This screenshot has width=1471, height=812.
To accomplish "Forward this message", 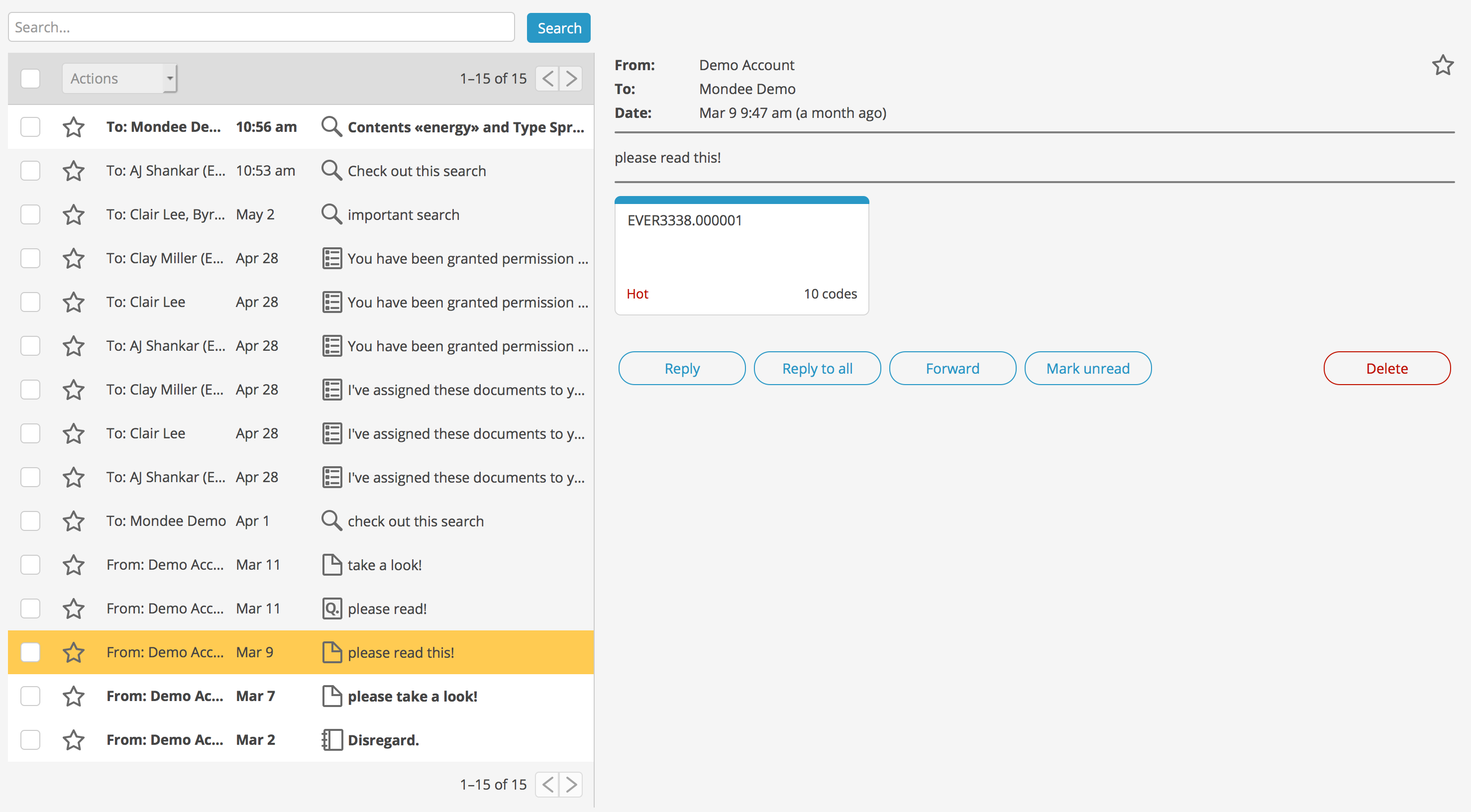I will pyautogui.click(x=952, y=368).
